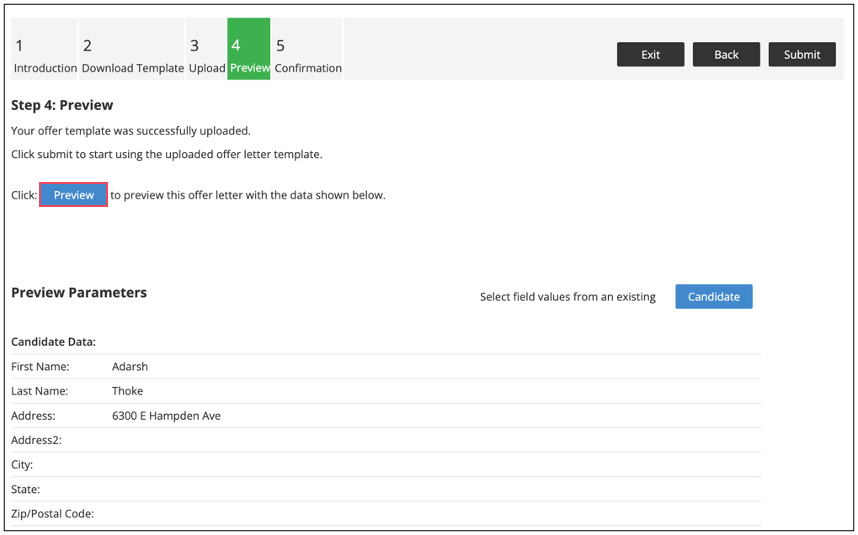858x535 pixels.
Task: Go Back to the previous step
Action: (726, 55)
